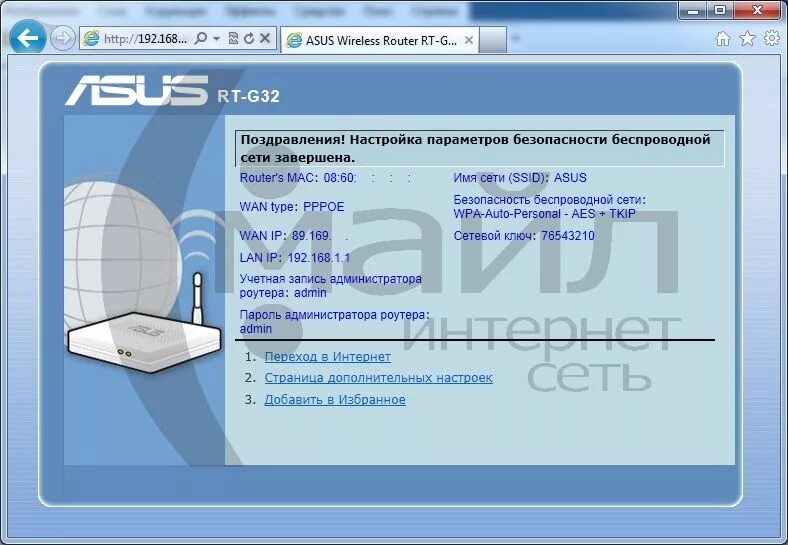The height and width of the screenshot is (545, 788).
Task: Click the WPA-Auto-Personal - AES + TKIP text
Action: [544, 214]
